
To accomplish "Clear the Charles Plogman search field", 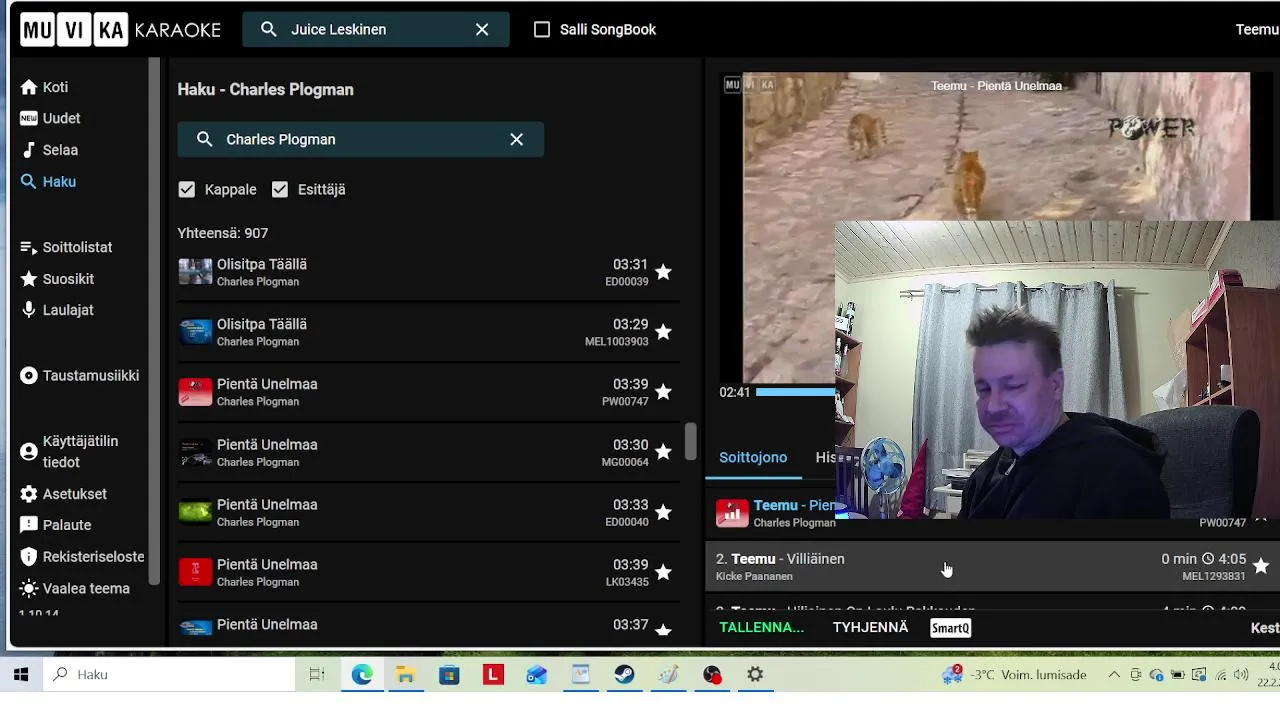I will pyautogui.click(x=516, y=140).
